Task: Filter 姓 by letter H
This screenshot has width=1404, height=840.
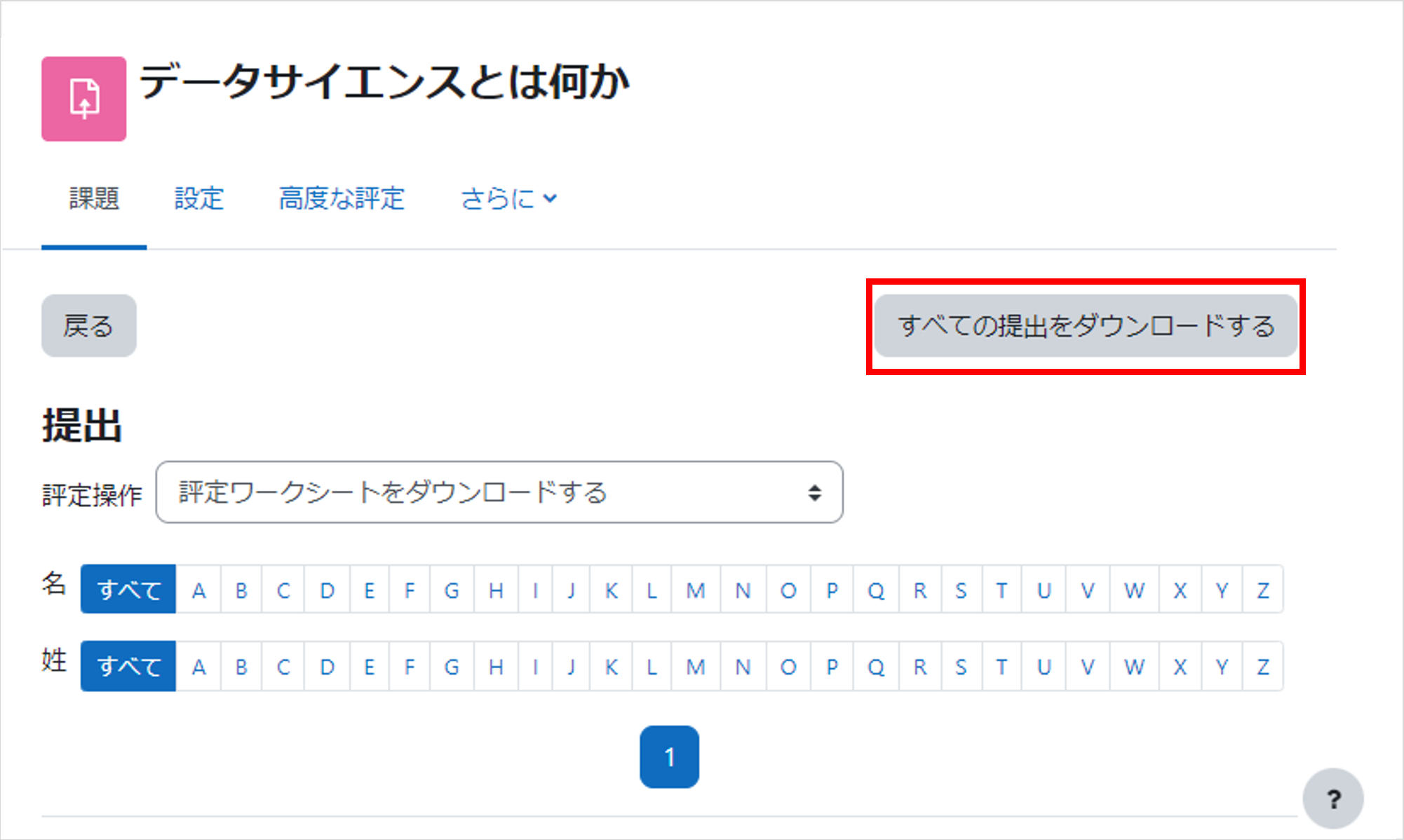Action: pos(496,665)
